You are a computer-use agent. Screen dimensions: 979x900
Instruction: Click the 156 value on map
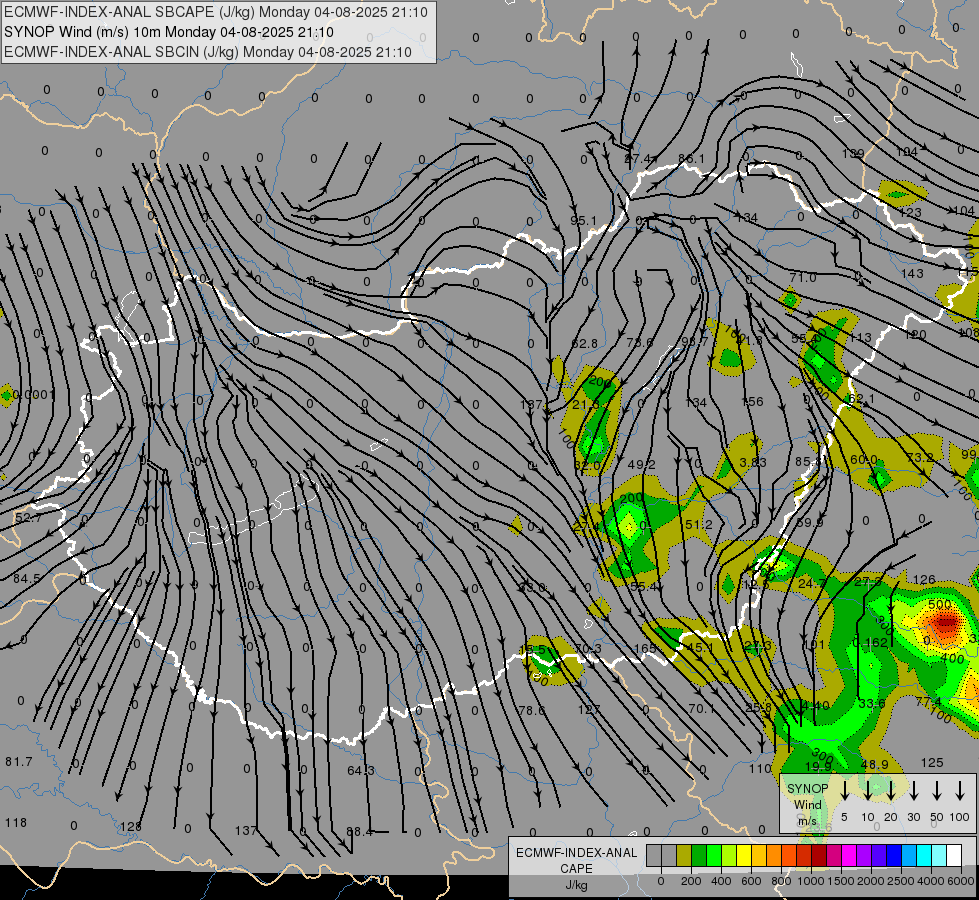(752, 401)
